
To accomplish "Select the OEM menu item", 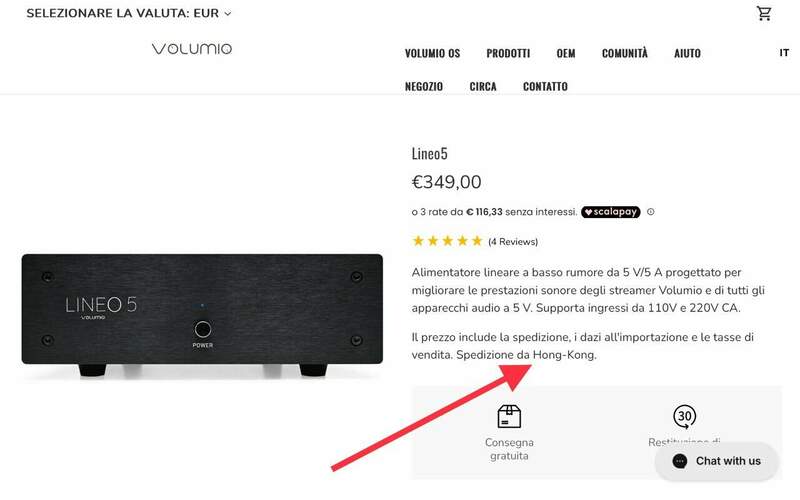I will click(566, 53).
